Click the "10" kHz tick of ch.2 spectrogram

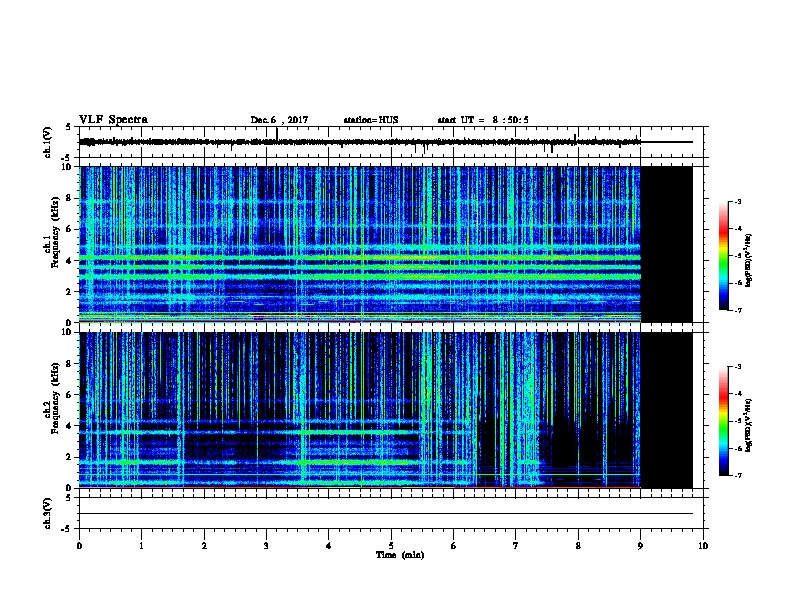(68, 332)
